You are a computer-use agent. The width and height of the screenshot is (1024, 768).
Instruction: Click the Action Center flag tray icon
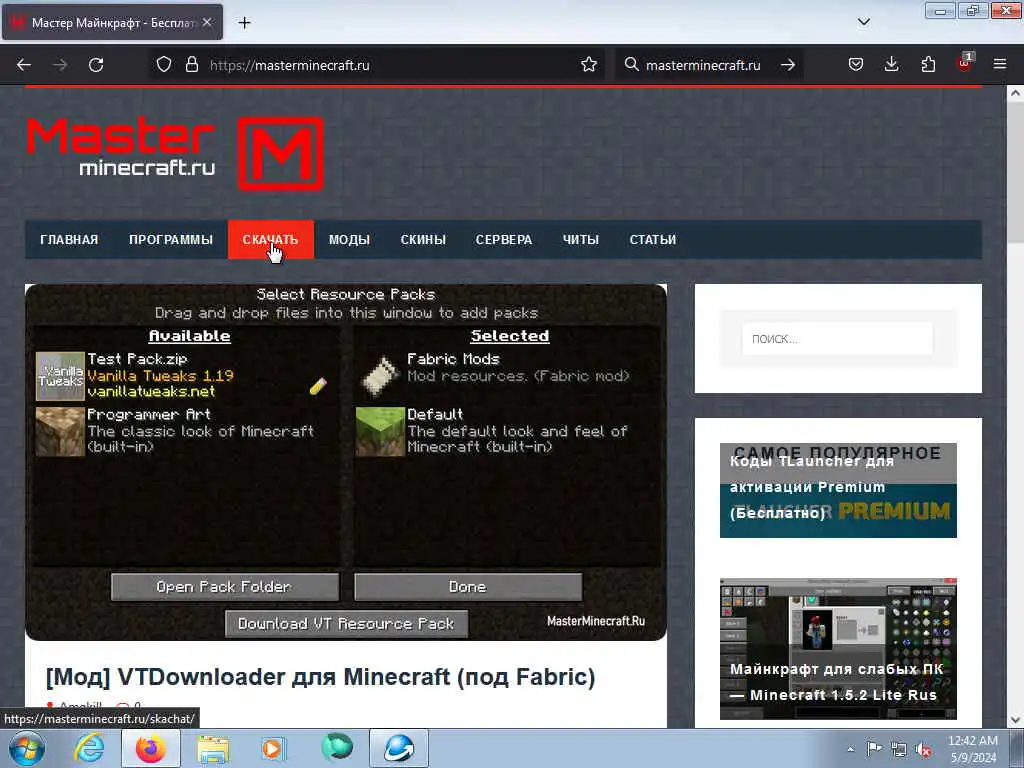874,749
